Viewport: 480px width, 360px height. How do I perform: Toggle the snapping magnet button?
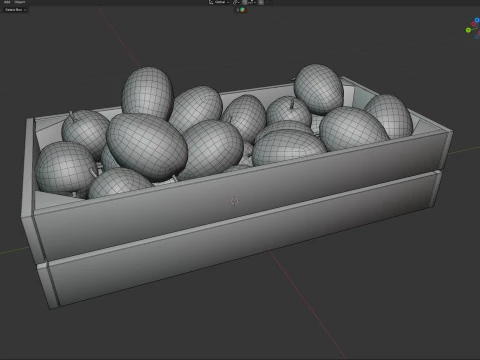click(x=244, y=2)
